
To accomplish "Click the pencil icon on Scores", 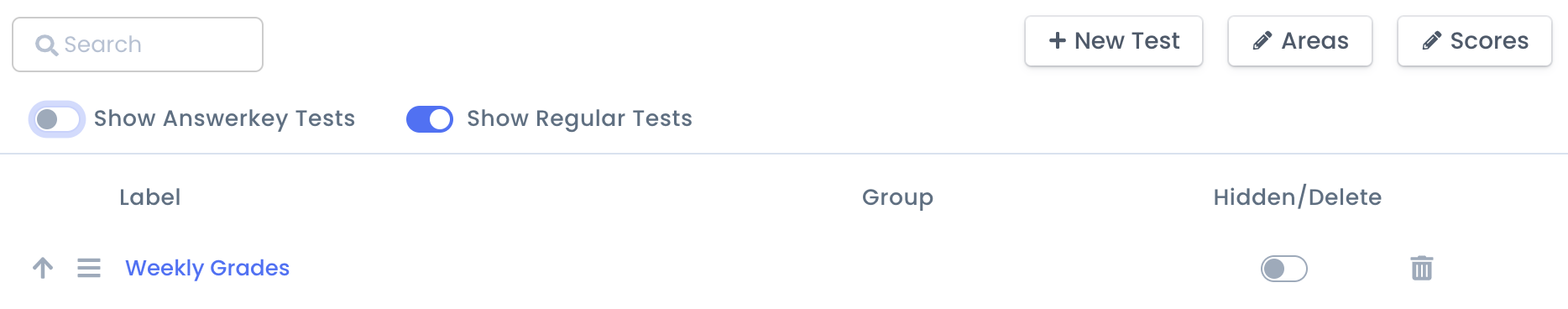I will point(1431,41).
